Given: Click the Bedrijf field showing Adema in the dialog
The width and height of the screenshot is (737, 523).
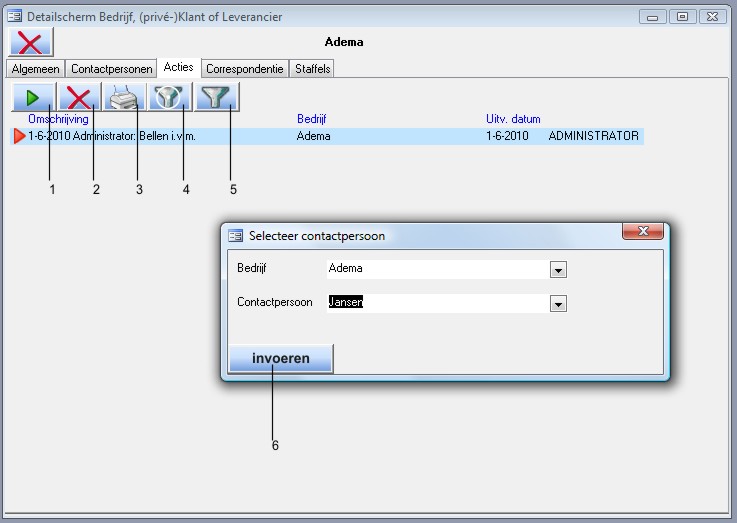Looking at the screenshot, I should point(436,268).
